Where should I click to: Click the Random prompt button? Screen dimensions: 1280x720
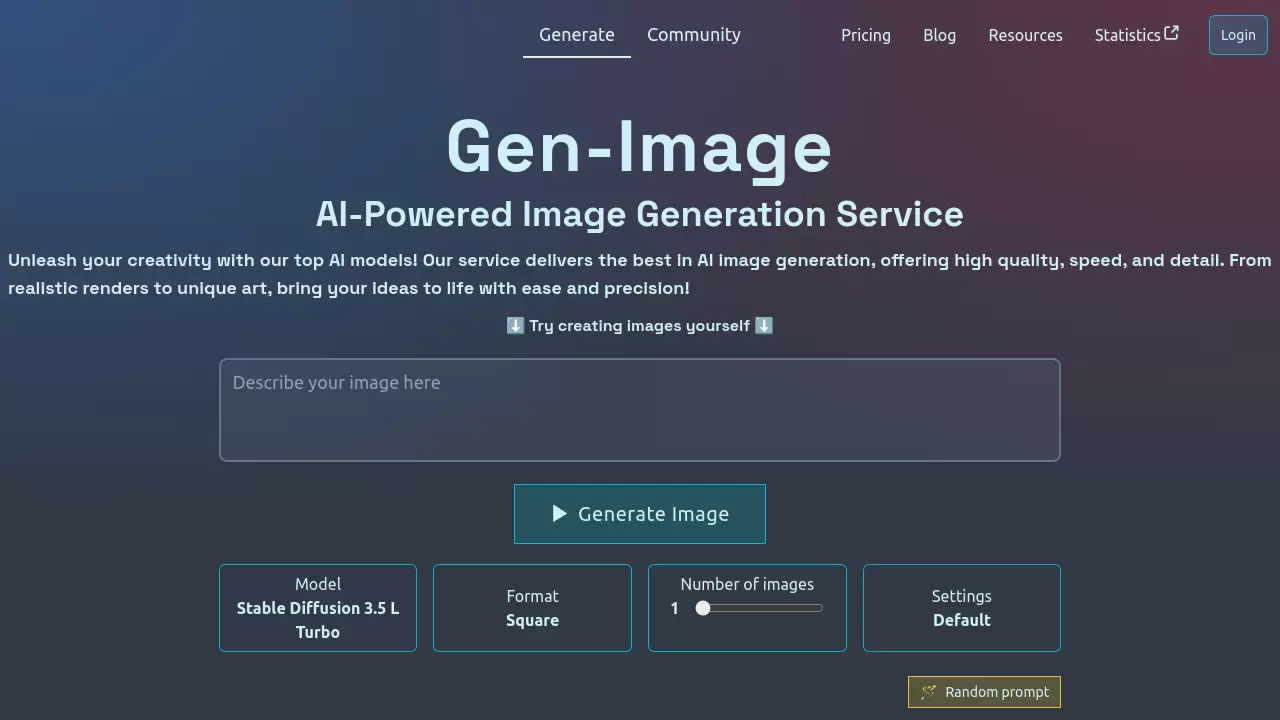tap(984, 692)
